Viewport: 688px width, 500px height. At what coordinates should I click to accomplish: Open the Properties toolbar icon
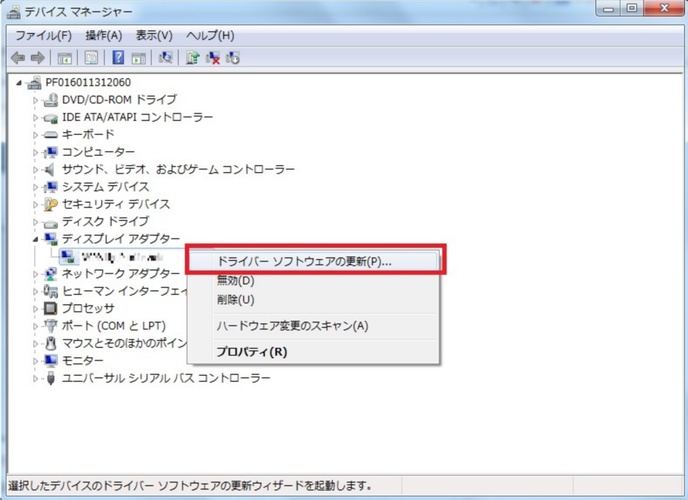click(x=91, y=58)
